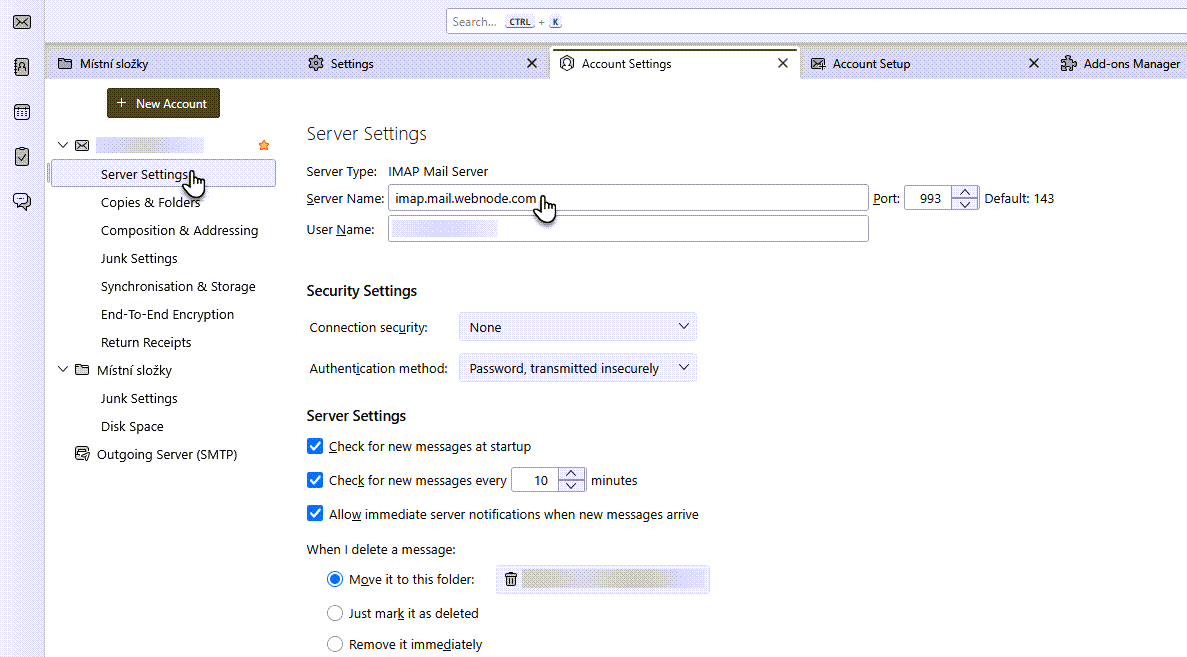Collapse the Místní složky tree node
This screenshot has height=657, width=1187.
pyautogui.click(x=63, y=370)
